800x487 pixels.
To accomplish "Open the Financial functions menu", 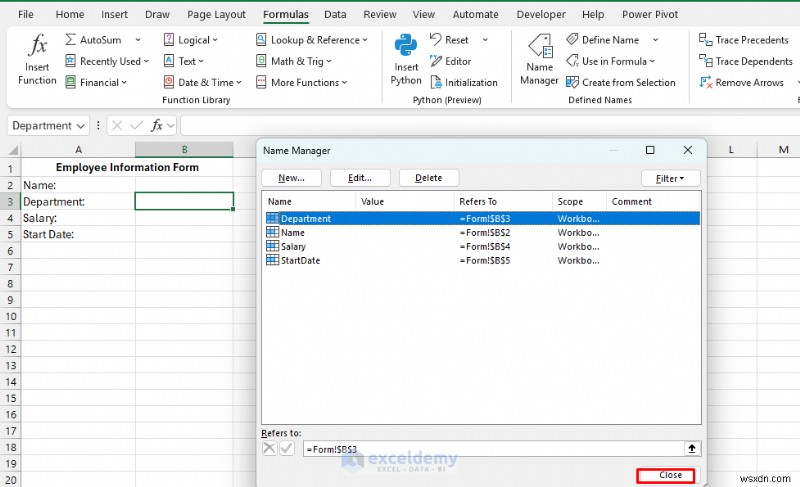I will click(x=96, y=82).
